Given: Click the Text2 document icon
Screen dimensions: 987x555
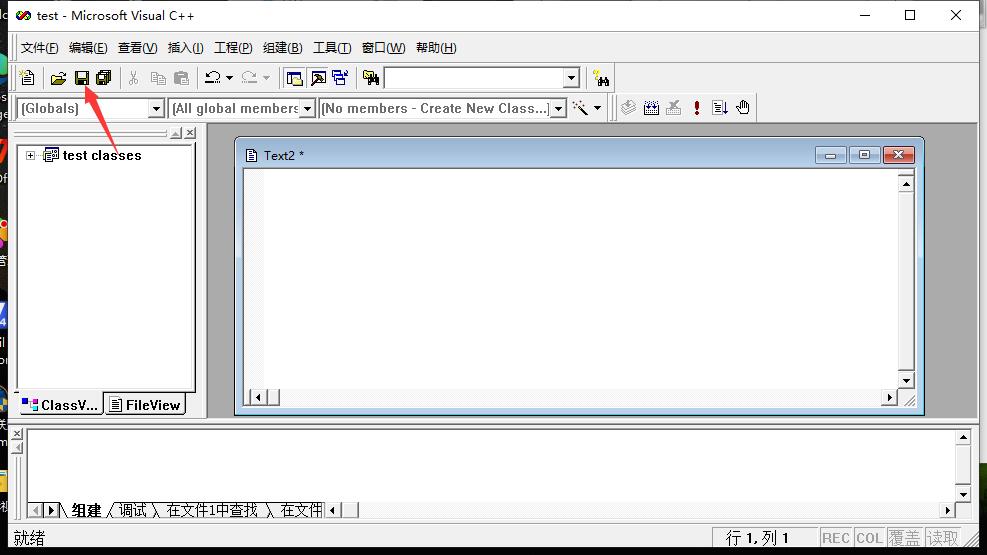Looking at the screenshot, I should (x=251, y=155).
